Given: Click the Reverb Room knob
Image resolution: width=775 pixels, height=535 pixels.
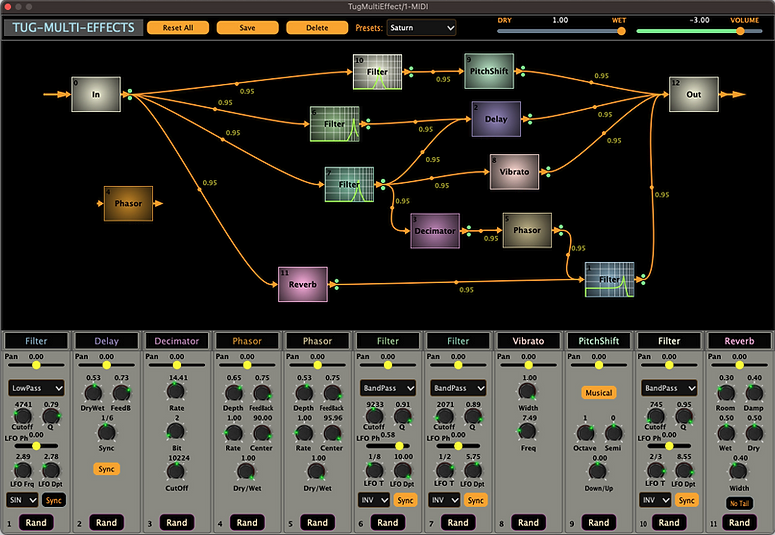Looking at the screenshot, I should 726,393.
